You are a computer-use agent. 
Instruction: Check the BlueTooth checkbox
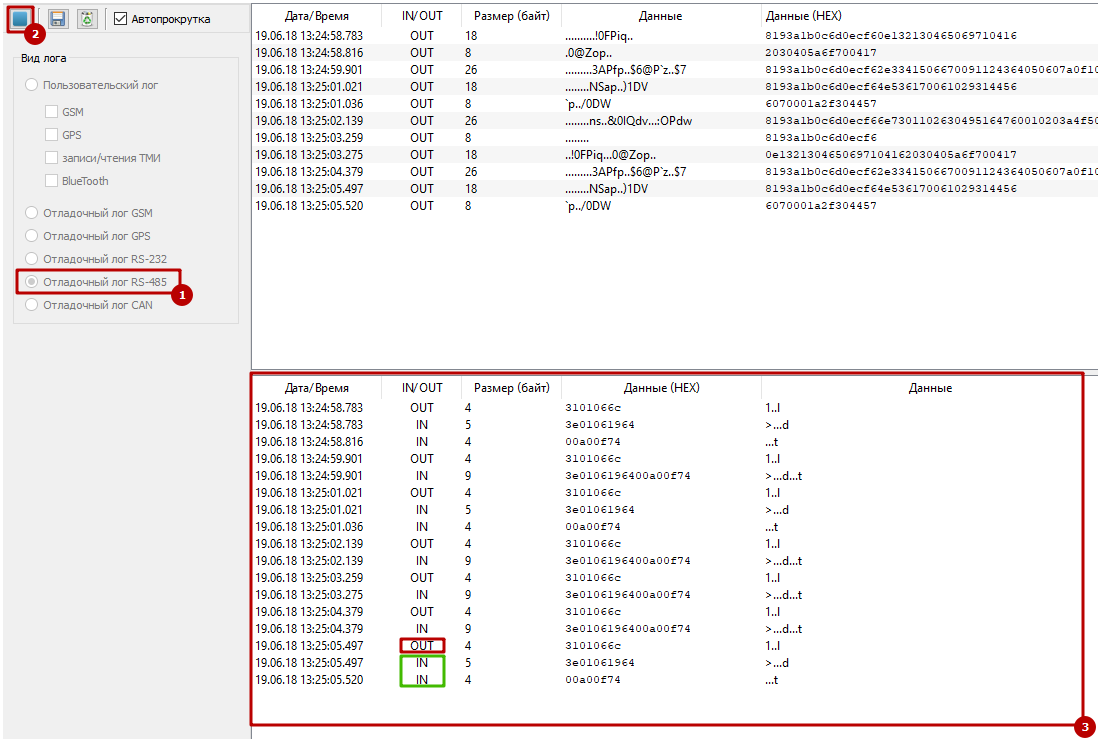pos(52,181)
